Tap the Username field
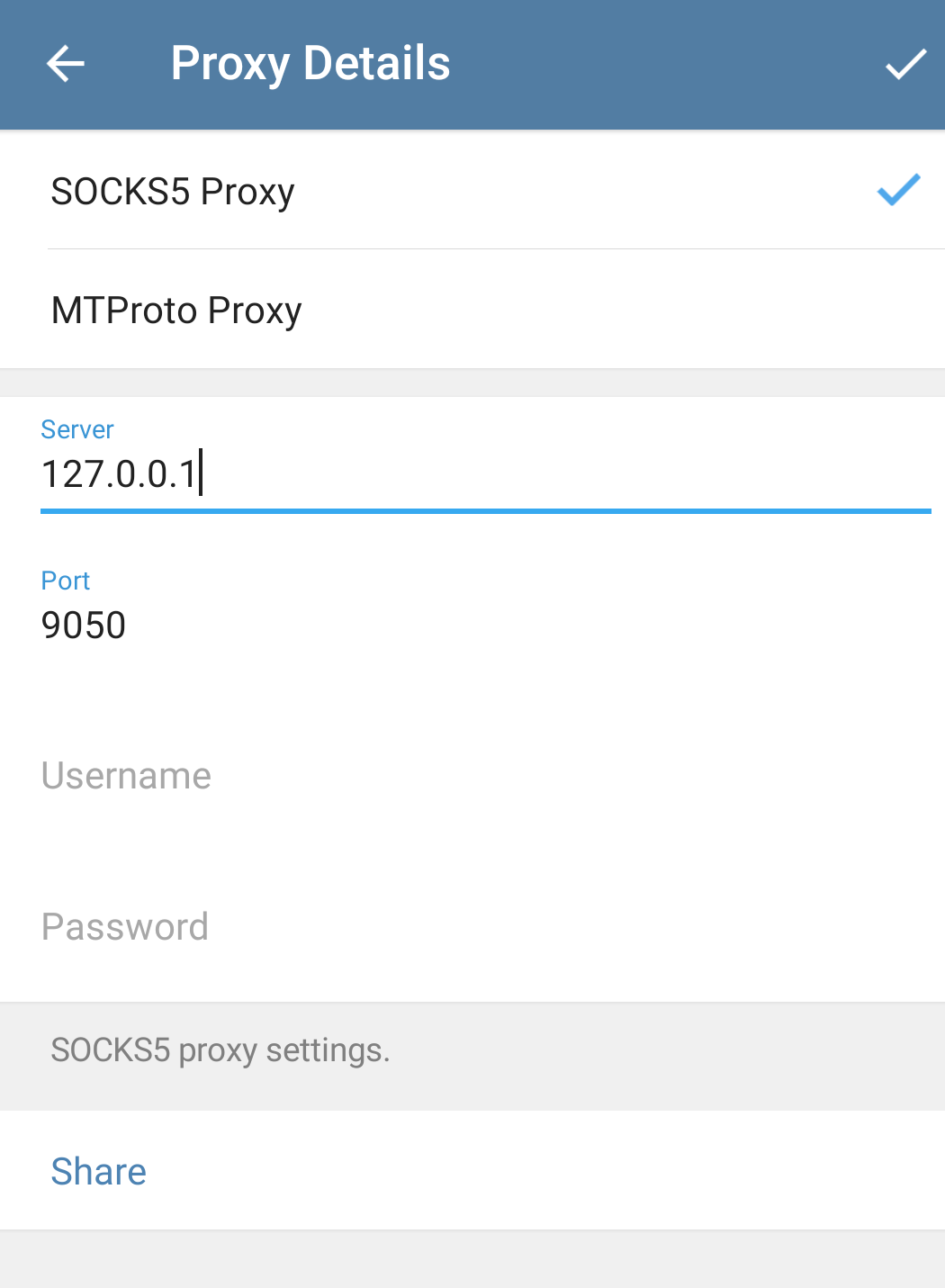 [126, 776]
